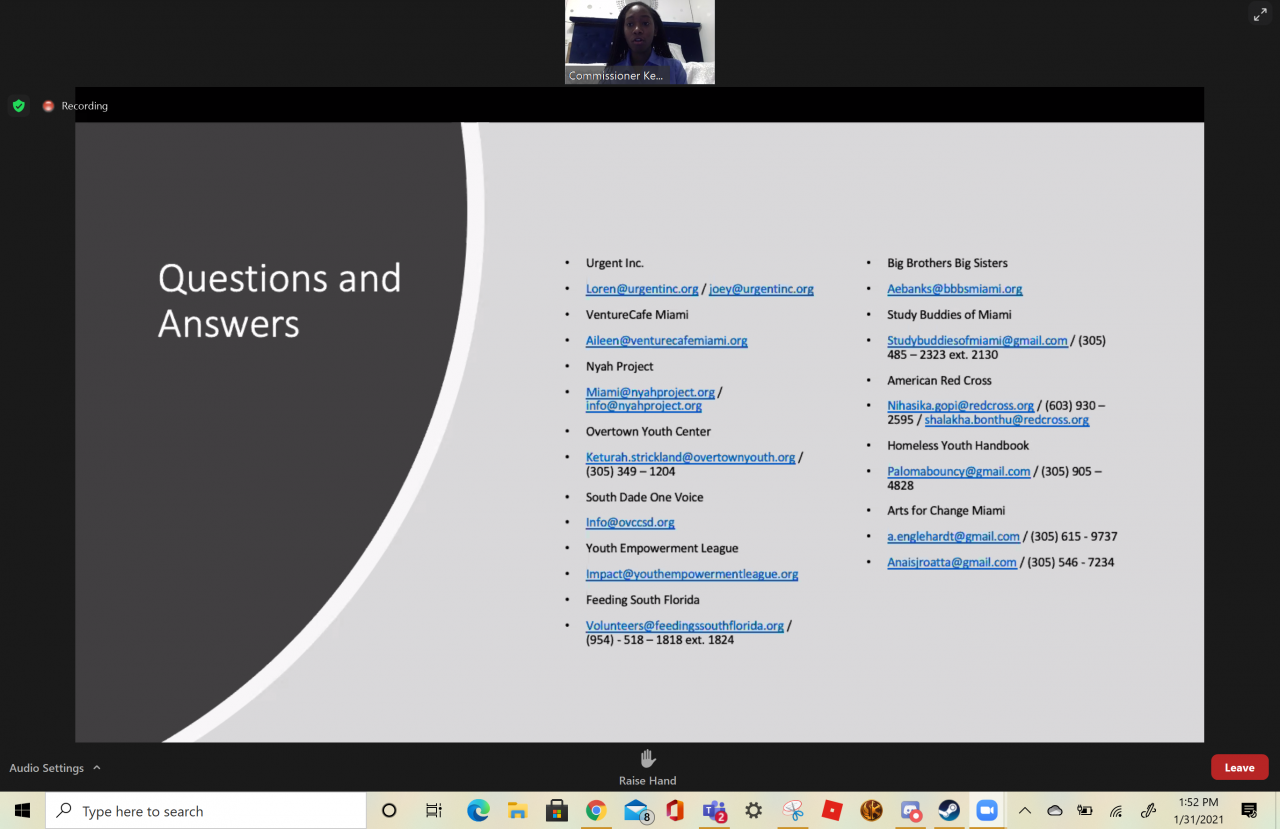Open Roblox from the taskbar
1280x829 pixels.
click(x=832, y=810)
